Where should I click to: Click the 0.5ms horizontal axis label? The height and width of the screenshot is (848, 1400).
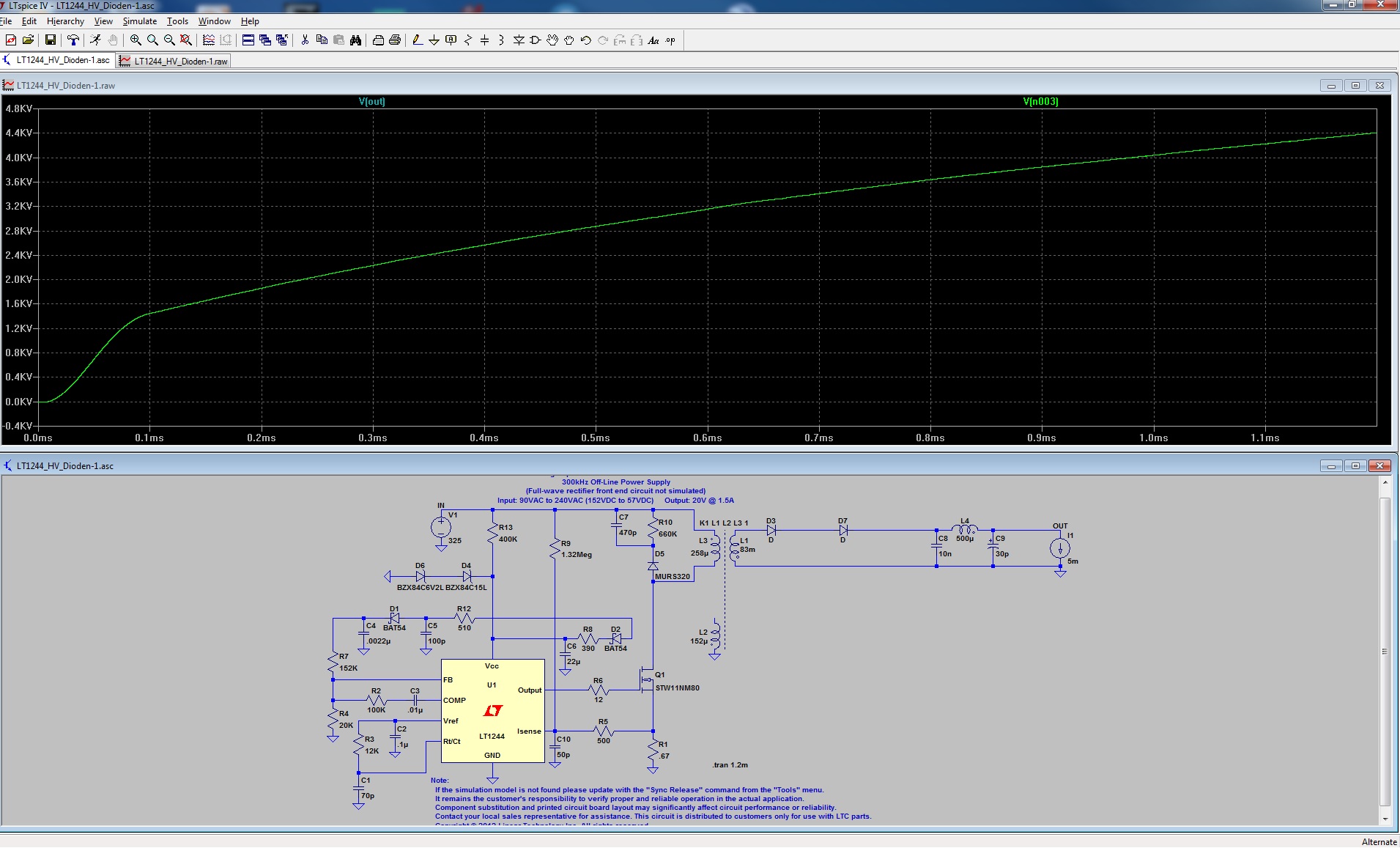596,438
